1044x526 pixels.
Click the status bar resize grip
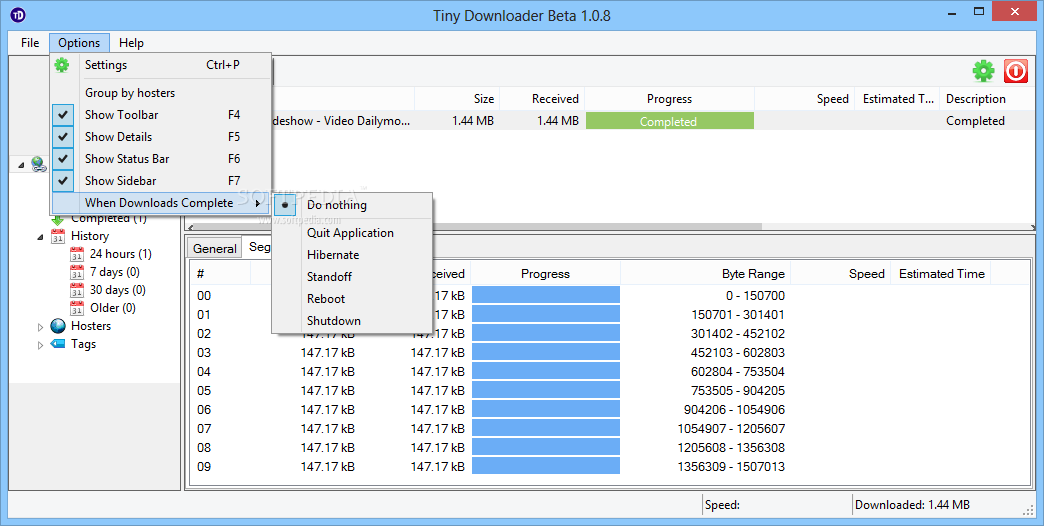pos(1028,509)
